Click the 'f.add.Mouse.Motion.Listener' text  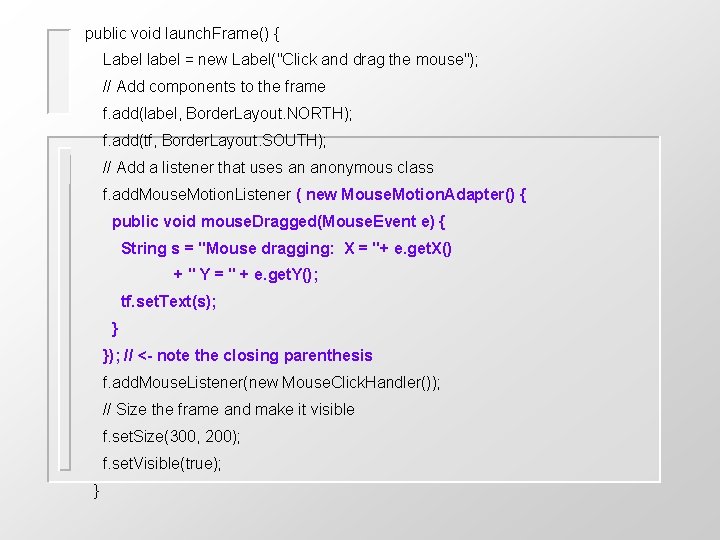pos(196,194)
